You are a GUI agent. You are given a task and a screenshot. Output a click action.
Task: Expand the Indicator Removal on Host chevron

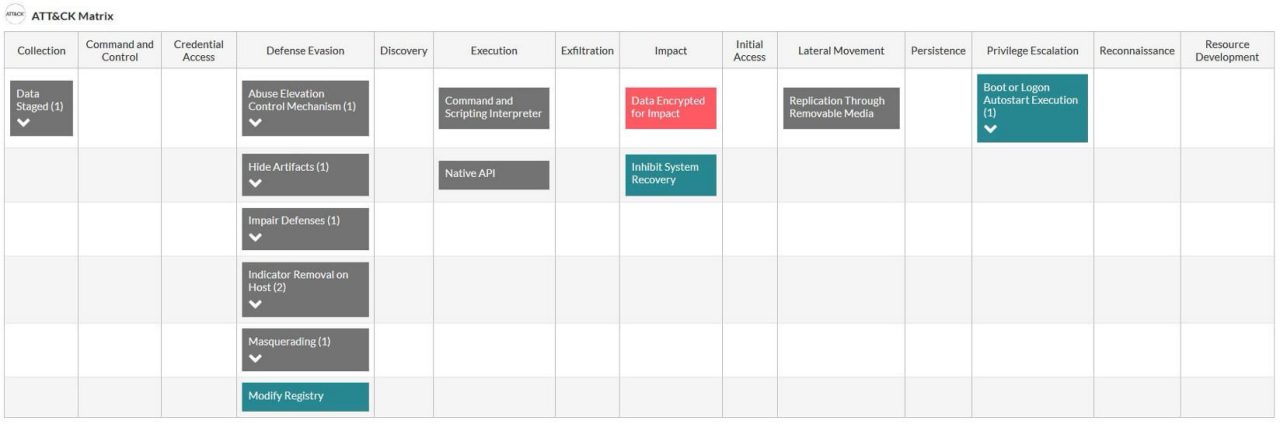[255, 304]
